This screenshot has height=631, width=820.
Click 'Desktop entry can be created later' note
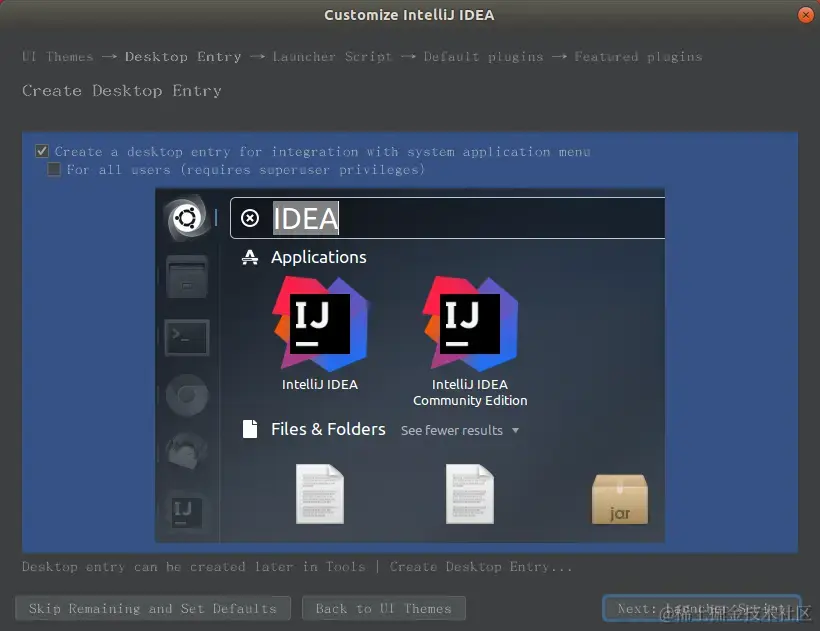coord(297,567)
